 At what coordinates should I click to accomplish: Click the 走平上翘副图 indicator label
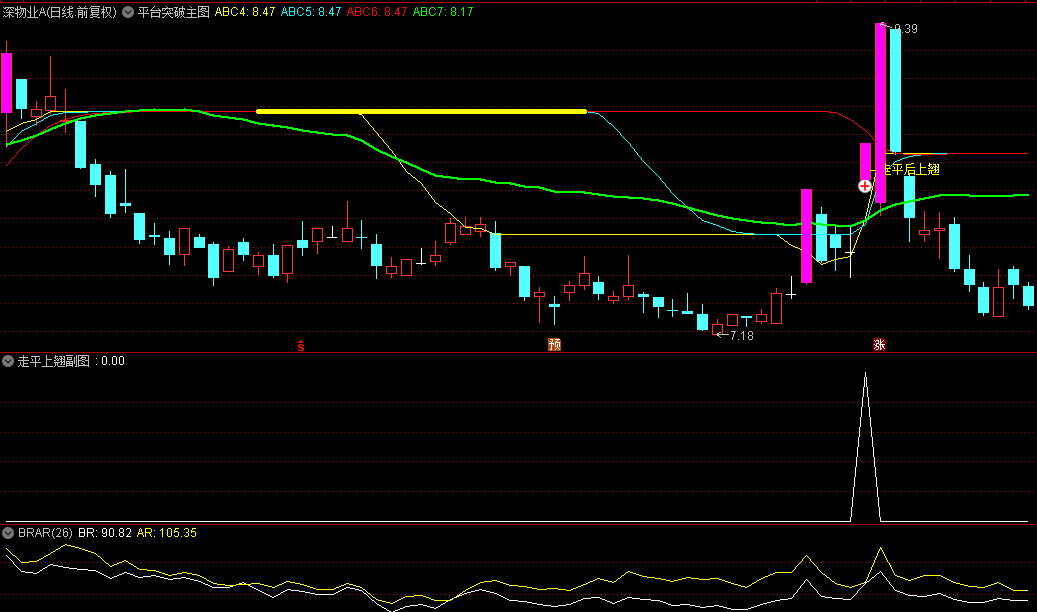click(54, 361)
